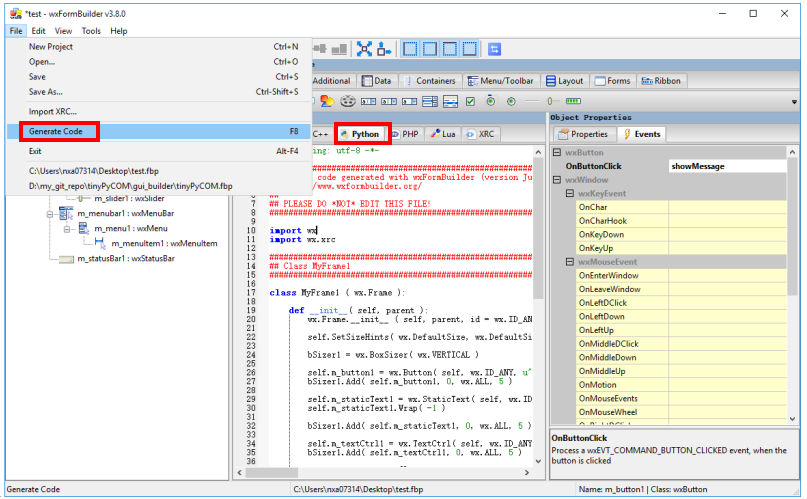The width and height of the screenshot is (807, 499).
Task: Open the Containers palette tab
Action: (x=430, y=81)
